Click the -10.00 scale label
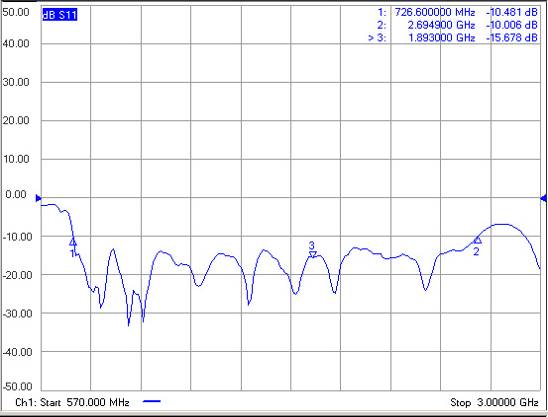This screenshot has width=548, height=417. pos(17,237)
